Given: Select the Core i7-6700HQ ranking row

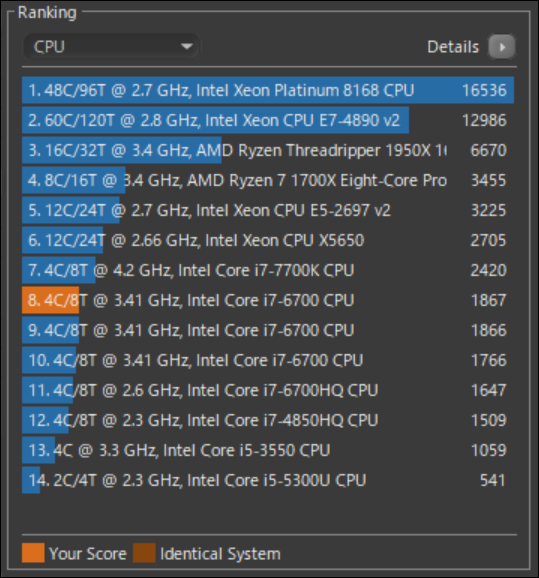Looking at the screenshot, I should tap(268, 390).
